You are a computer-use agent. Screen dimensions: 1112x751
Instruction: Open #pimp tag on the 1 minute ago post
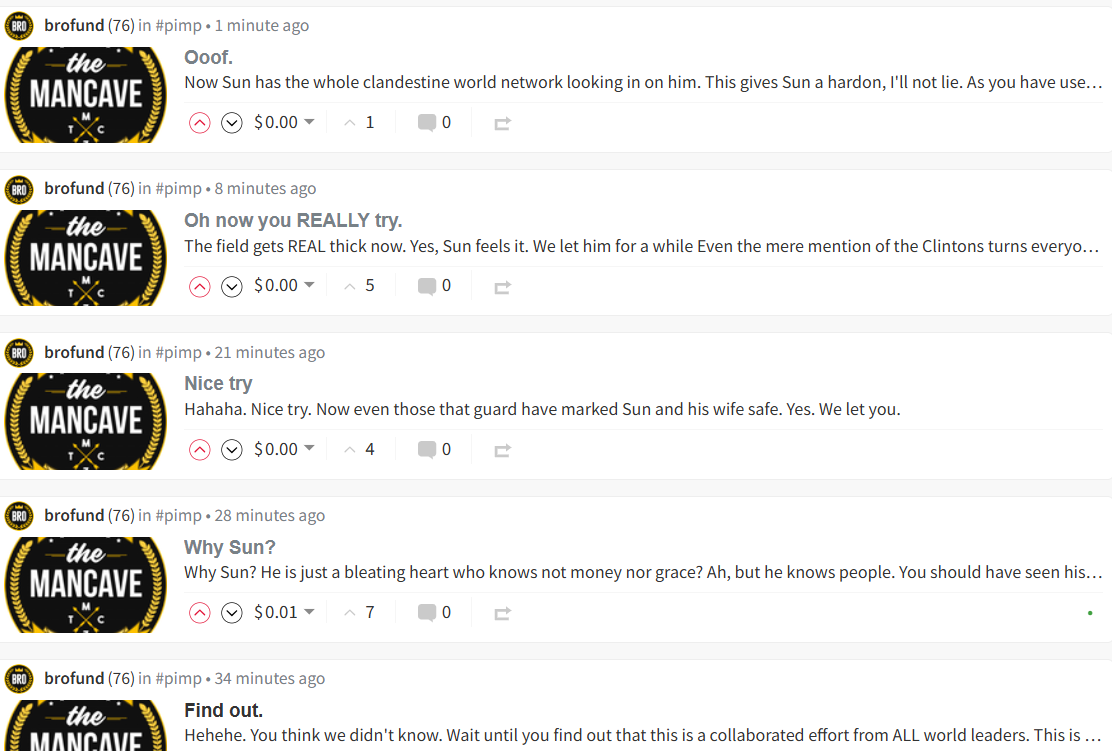tap(178, 26)
